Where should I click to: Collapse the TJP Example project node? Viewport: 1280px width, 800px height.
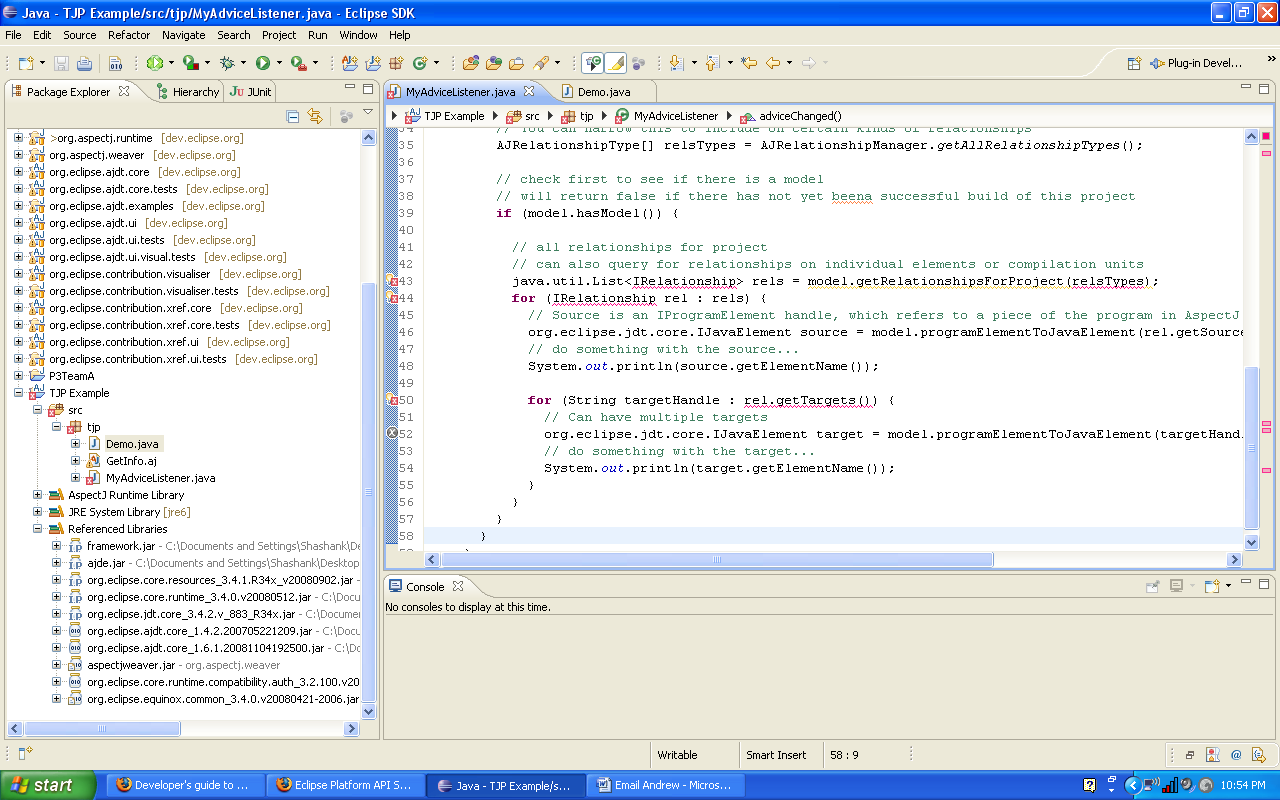(x=19, y=393)
